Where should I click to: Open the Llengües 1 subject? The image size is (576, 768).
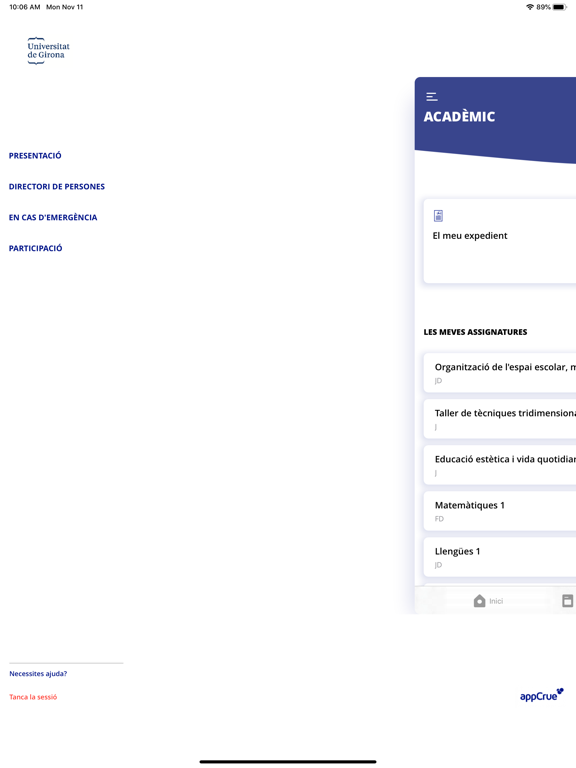500,557
